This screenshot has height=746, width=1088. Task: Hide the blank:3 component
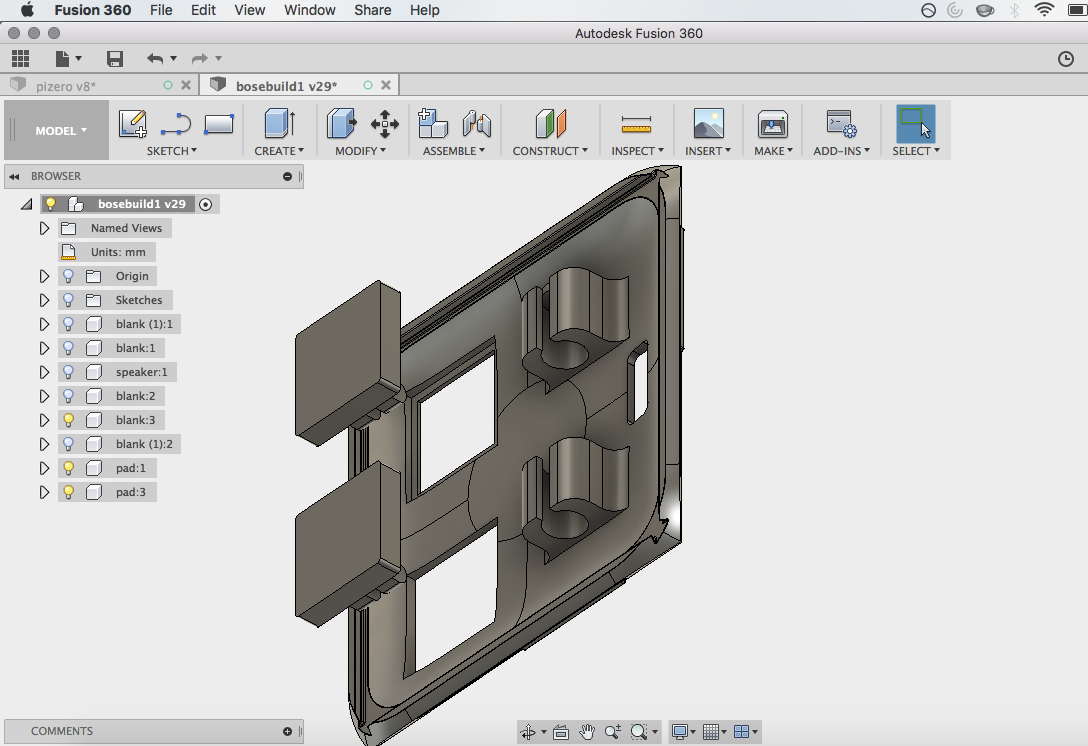pyautogui.click(x=68, y=420)
